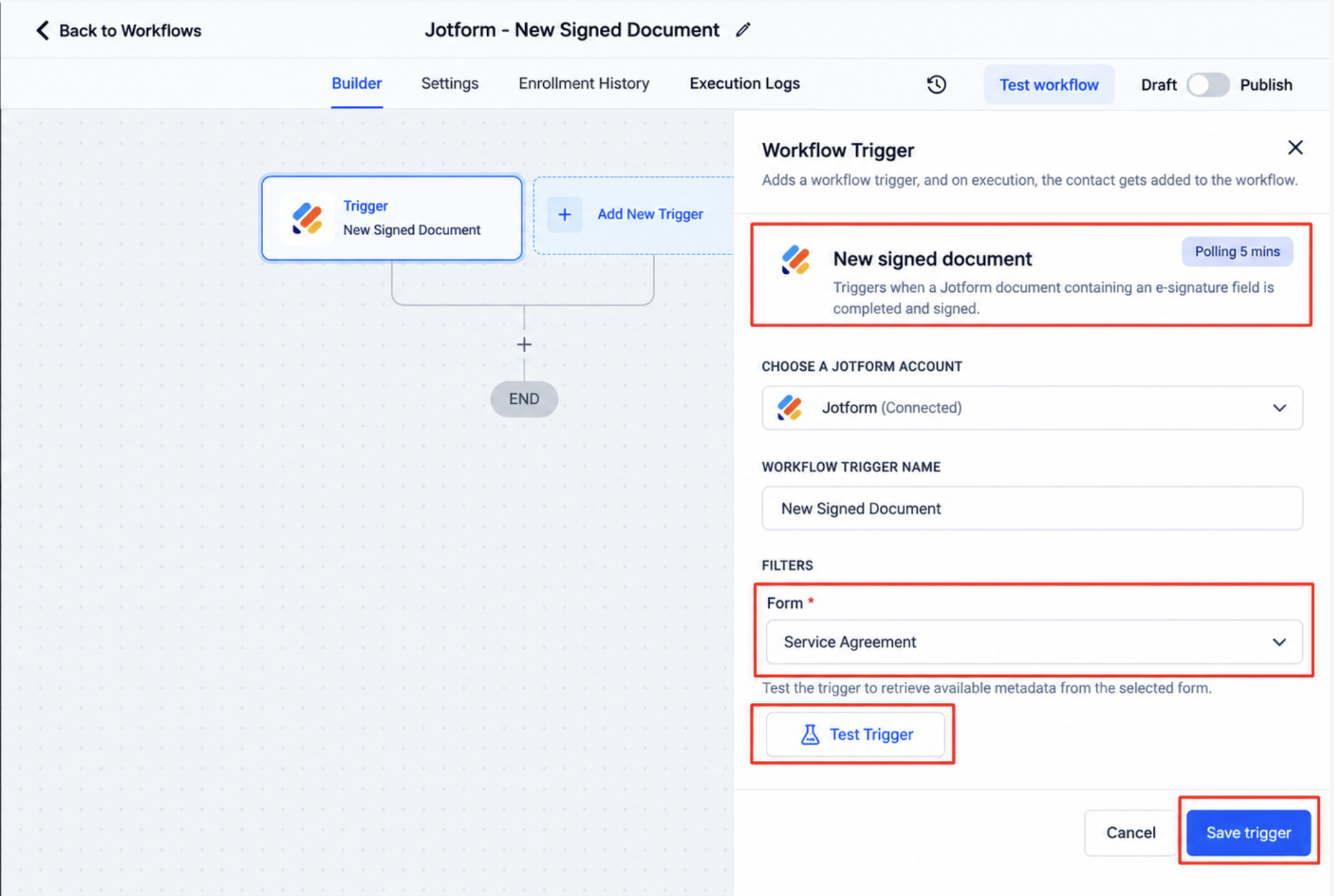The image size is (1334, 896).
Task: Click the flask icon in Test Trigger
Action: (809, 734)
